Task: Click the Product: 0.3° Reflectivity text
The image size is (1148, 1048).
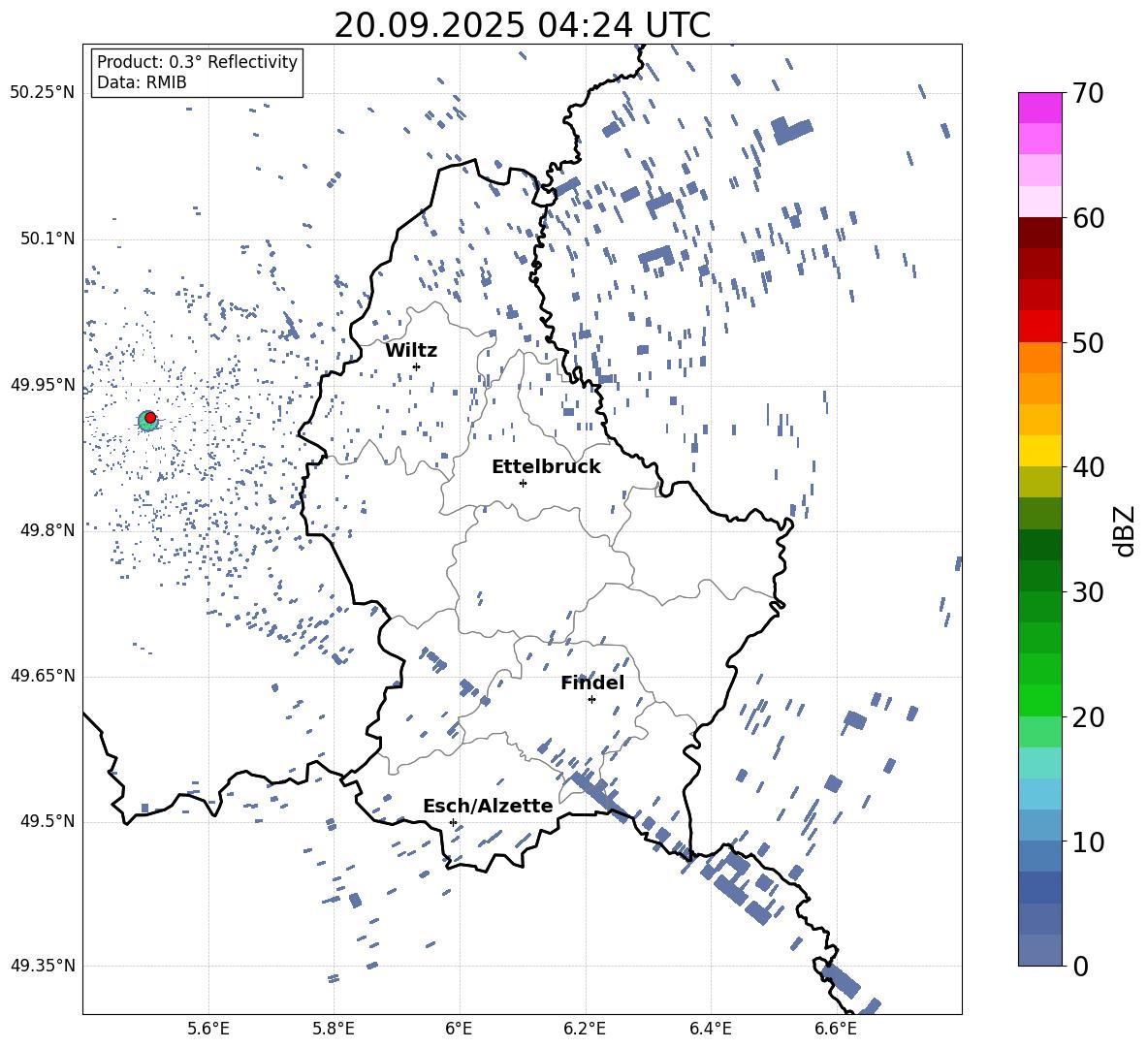Action: click(x=197, y=62)
